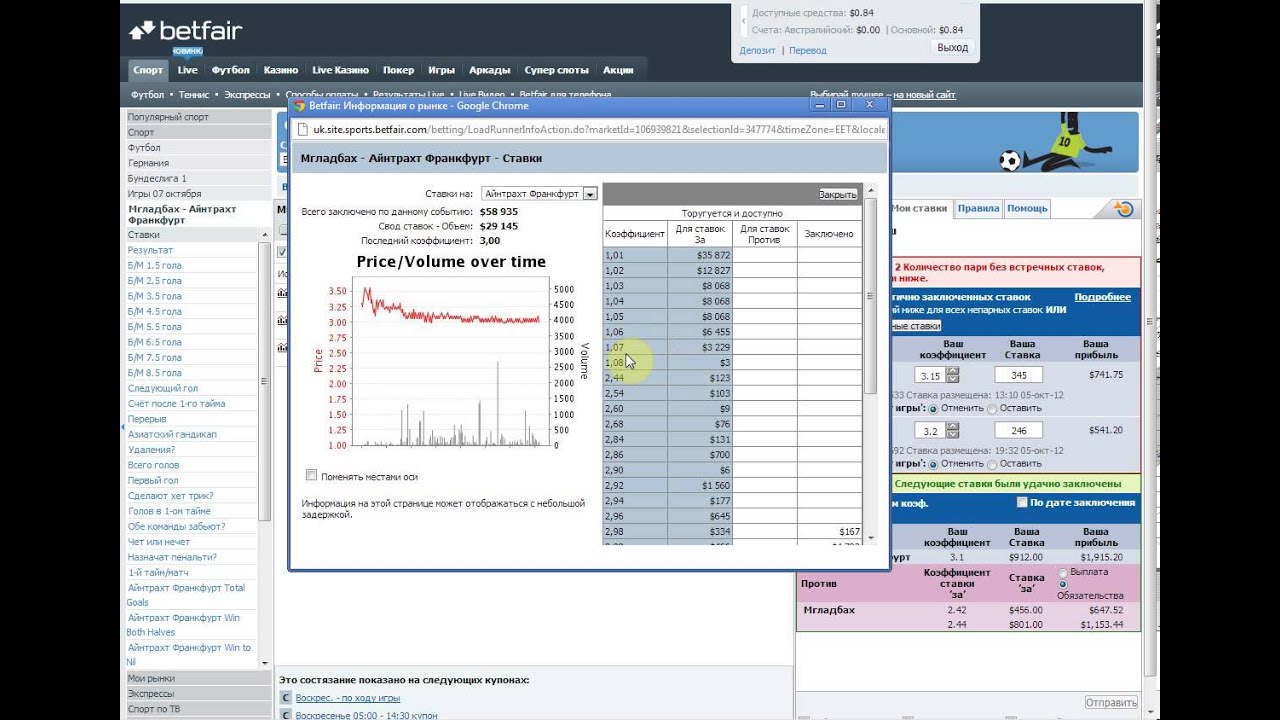
Task: Click Chrome icon in popup title bar
Action: click(x=299, y=105)
